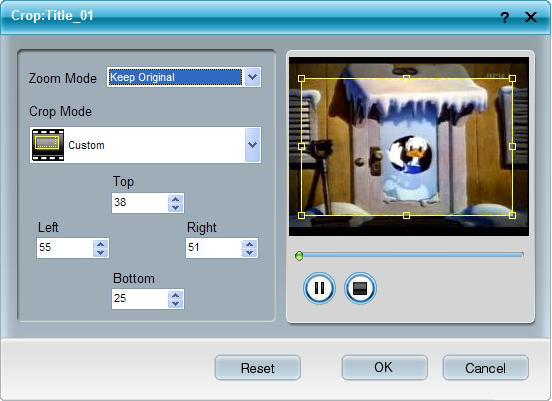Expand the Crop Mode dropdown arrow
Screen dimensions: 552x401
click(252, 145)
